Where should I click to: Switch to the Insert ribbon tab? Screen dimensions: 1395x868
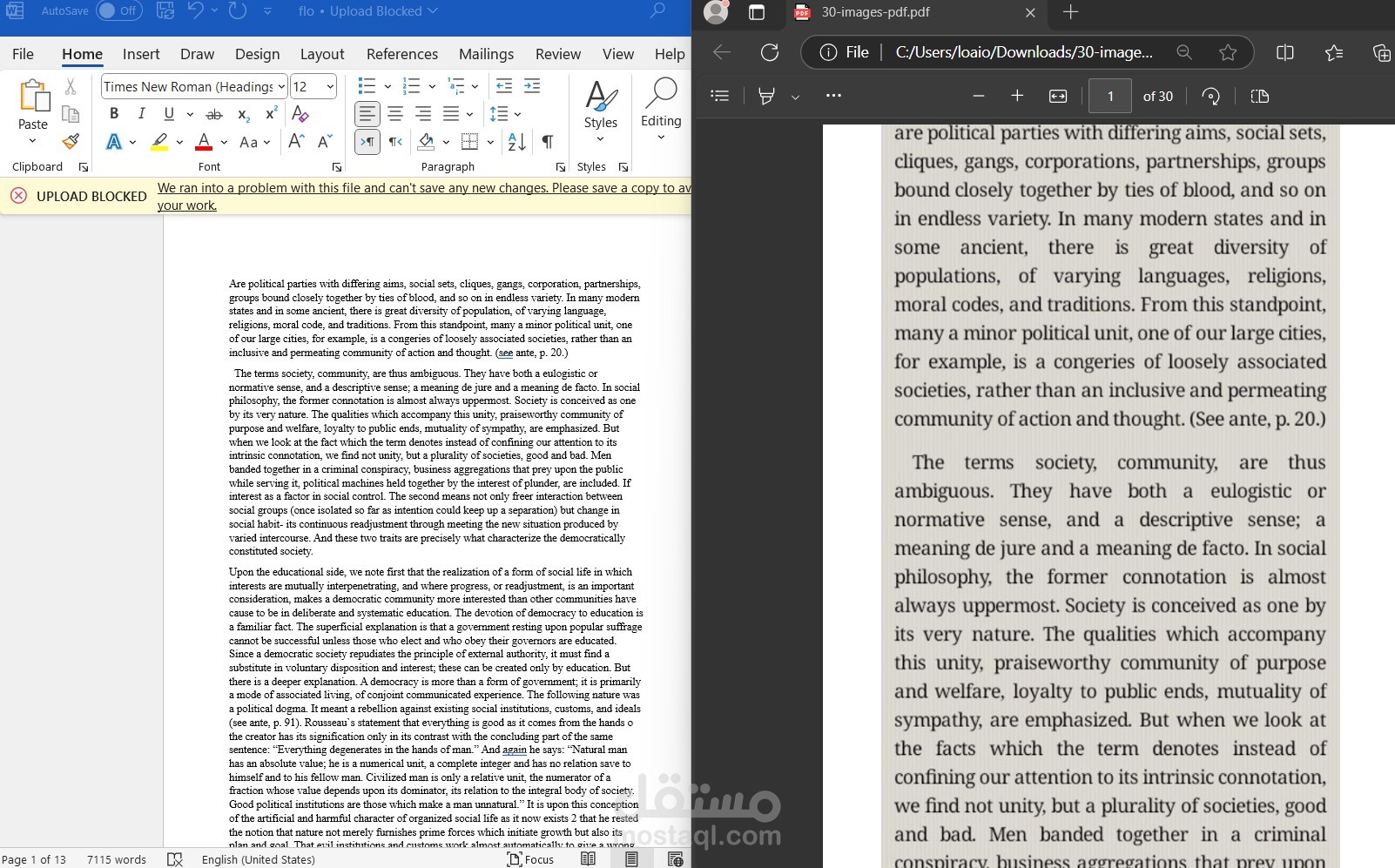click(141, 54)
